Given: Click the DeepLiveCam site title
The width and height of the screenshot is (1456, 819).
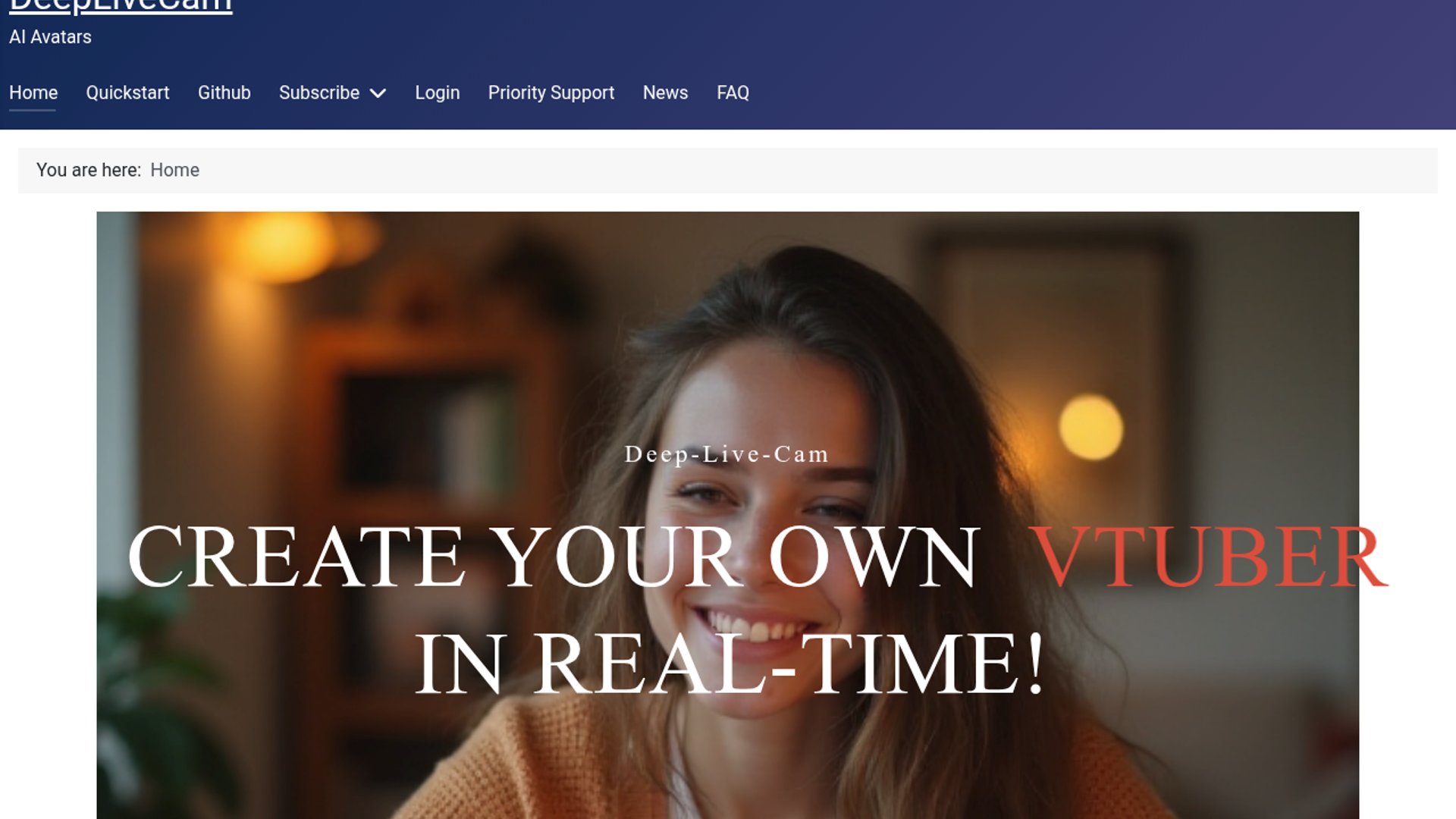Looking at the screenshot, I should (121, 6).
